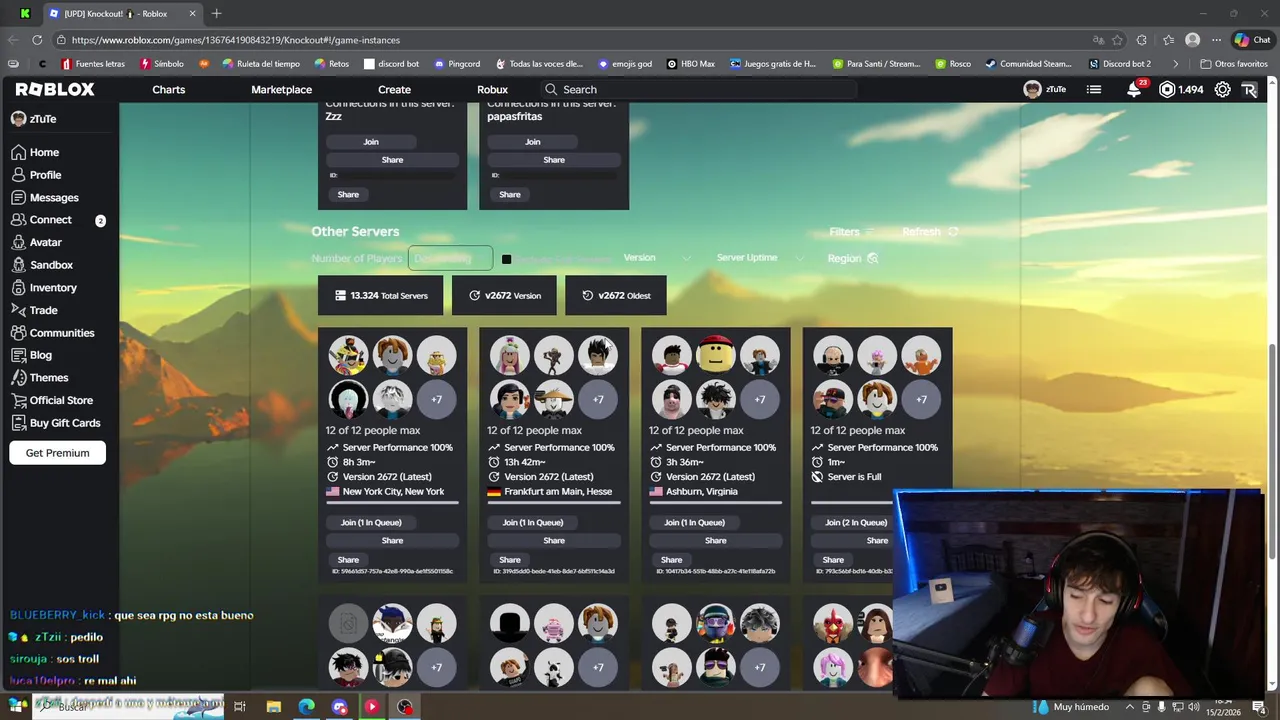Open Themes in left sidebar
This screenshot has height=720, width=1280.
coord(40,378)
